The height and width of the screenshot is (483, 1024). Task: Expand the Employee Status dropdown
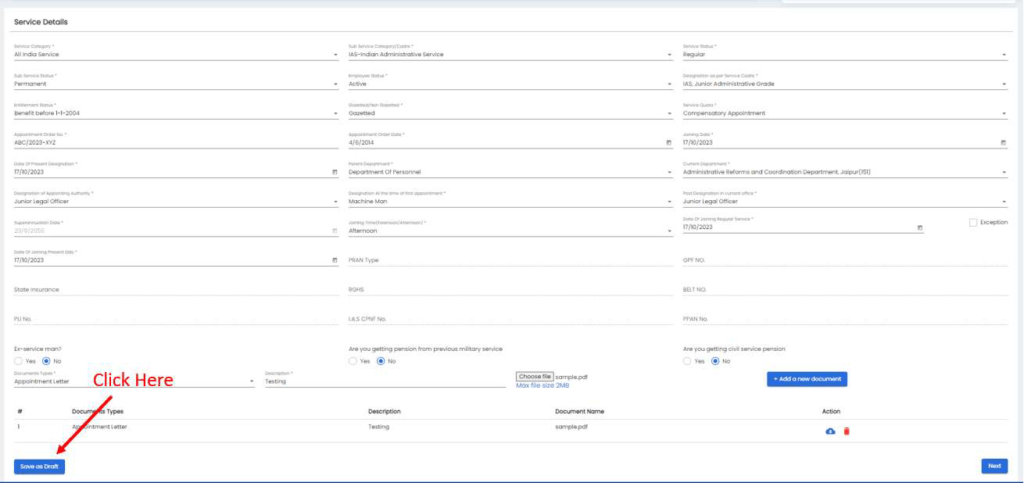tap(510, 84)
